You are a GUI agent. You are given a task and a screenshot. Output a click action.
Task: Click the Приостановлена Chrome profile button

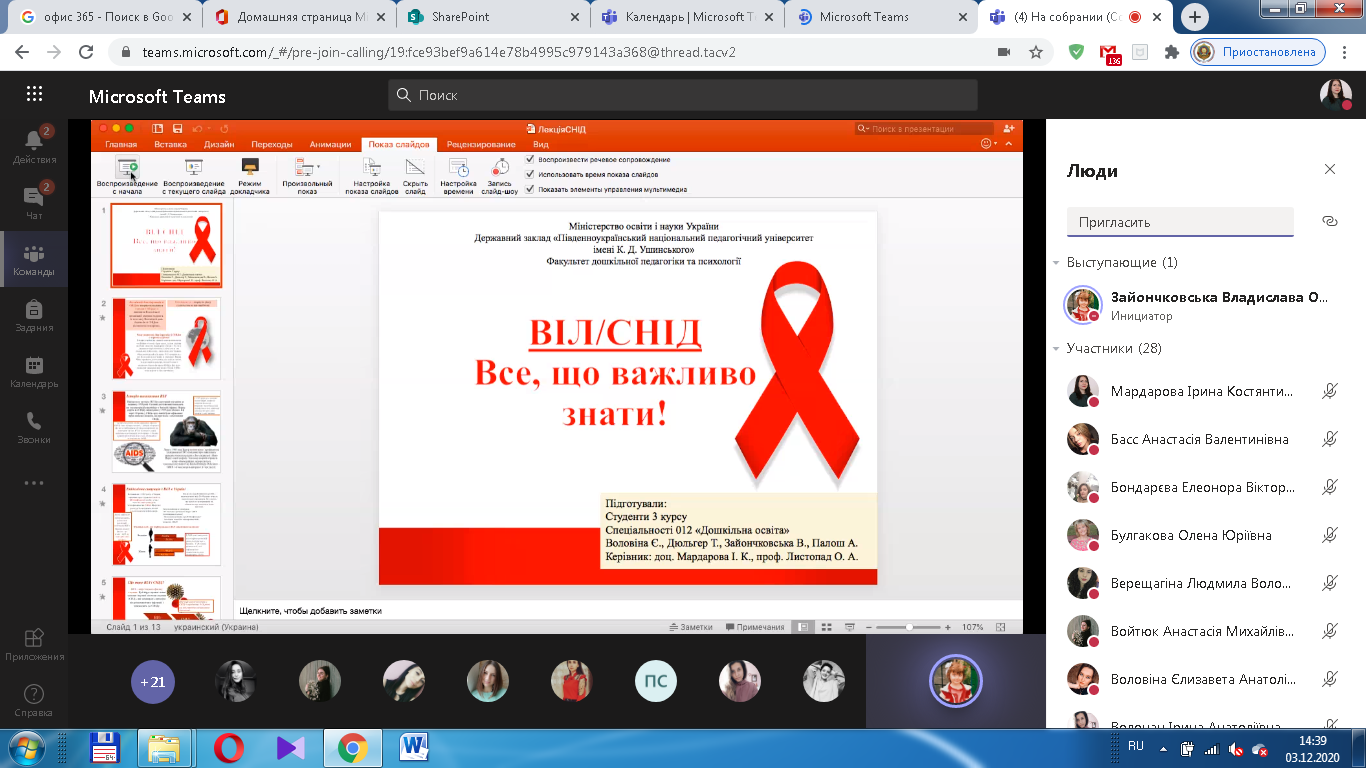1258,52
